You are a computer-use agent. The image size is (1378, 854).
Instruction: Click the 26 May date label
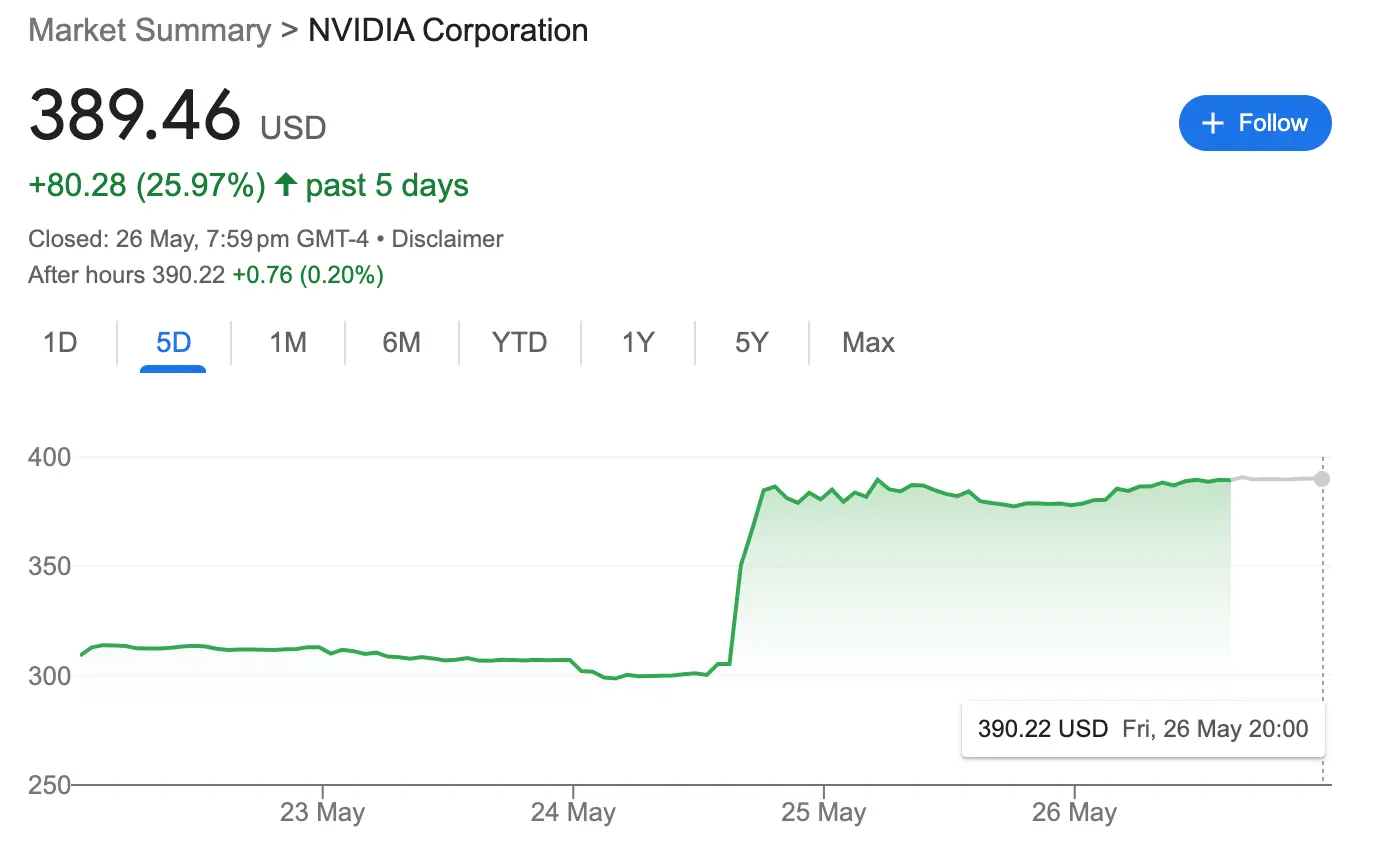click(1074, 812)
